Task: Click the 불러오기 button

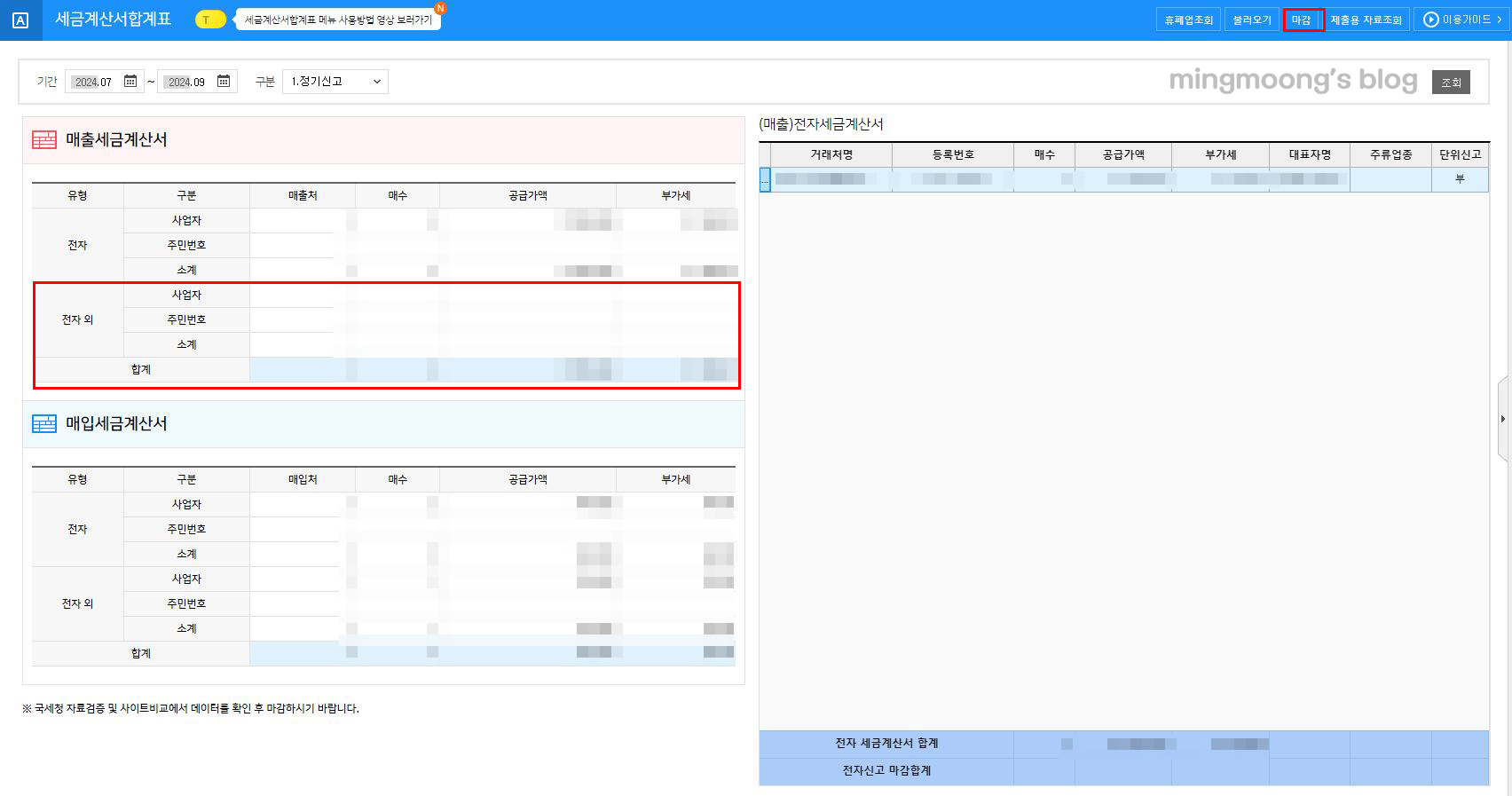Action: (x=1252, y=20)
